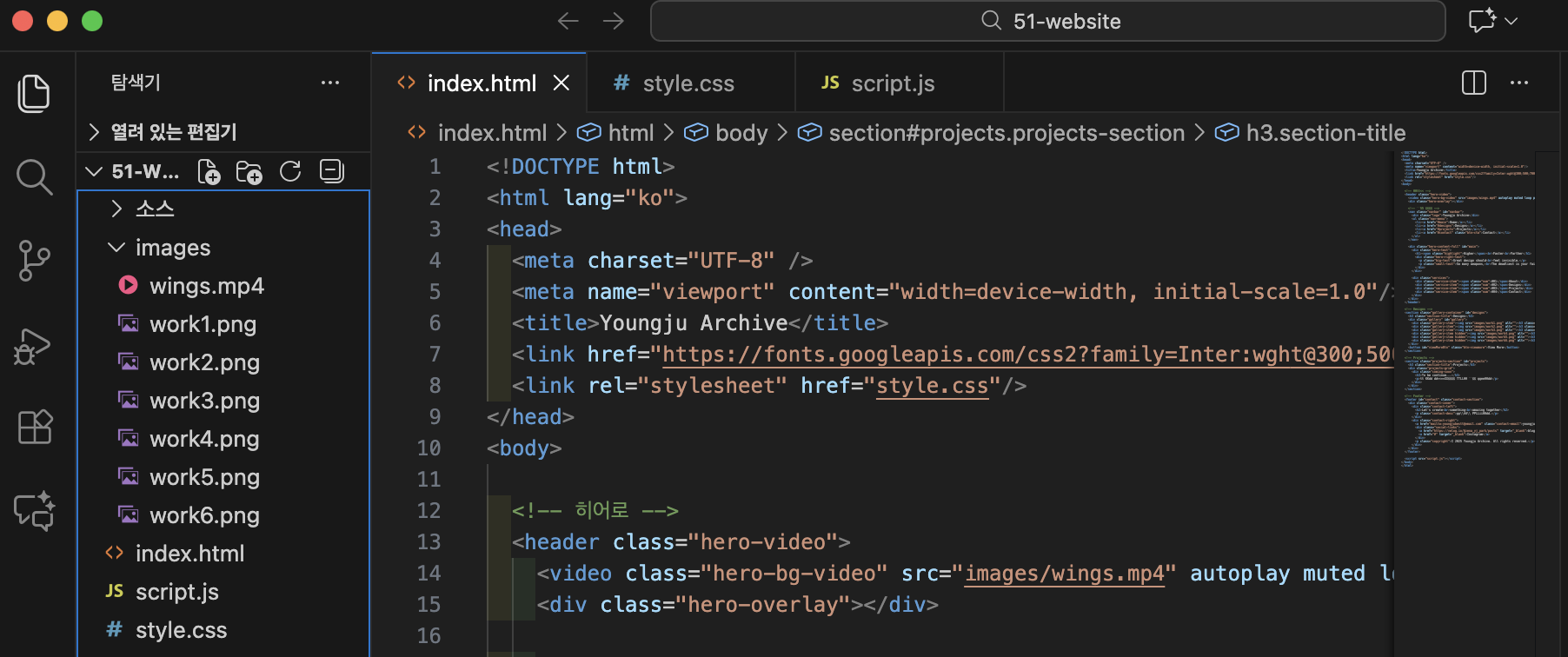Open the Extensions view icon
The image size is (1568, 657).
click(x=35, y=427)
